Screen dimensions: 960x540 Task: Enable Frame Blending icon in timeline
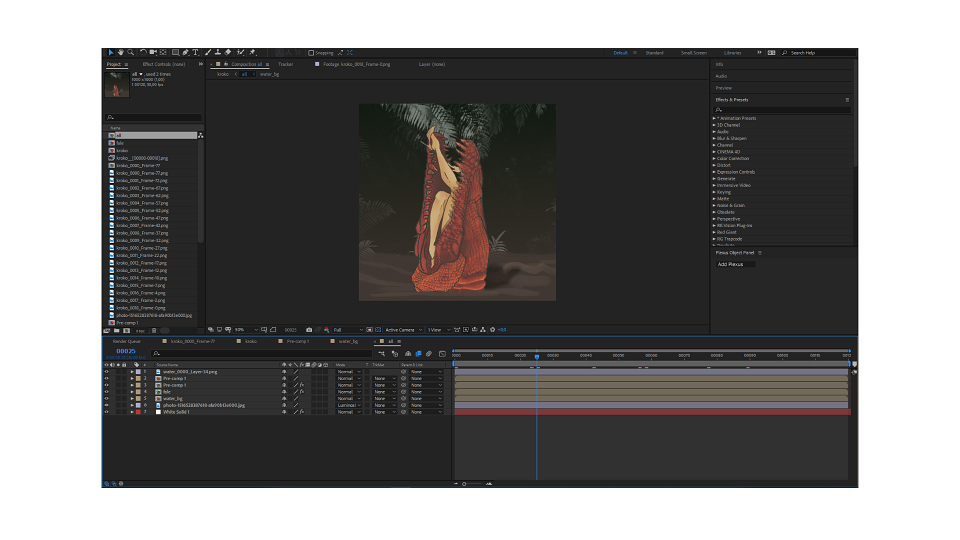(x=418, y=353)
